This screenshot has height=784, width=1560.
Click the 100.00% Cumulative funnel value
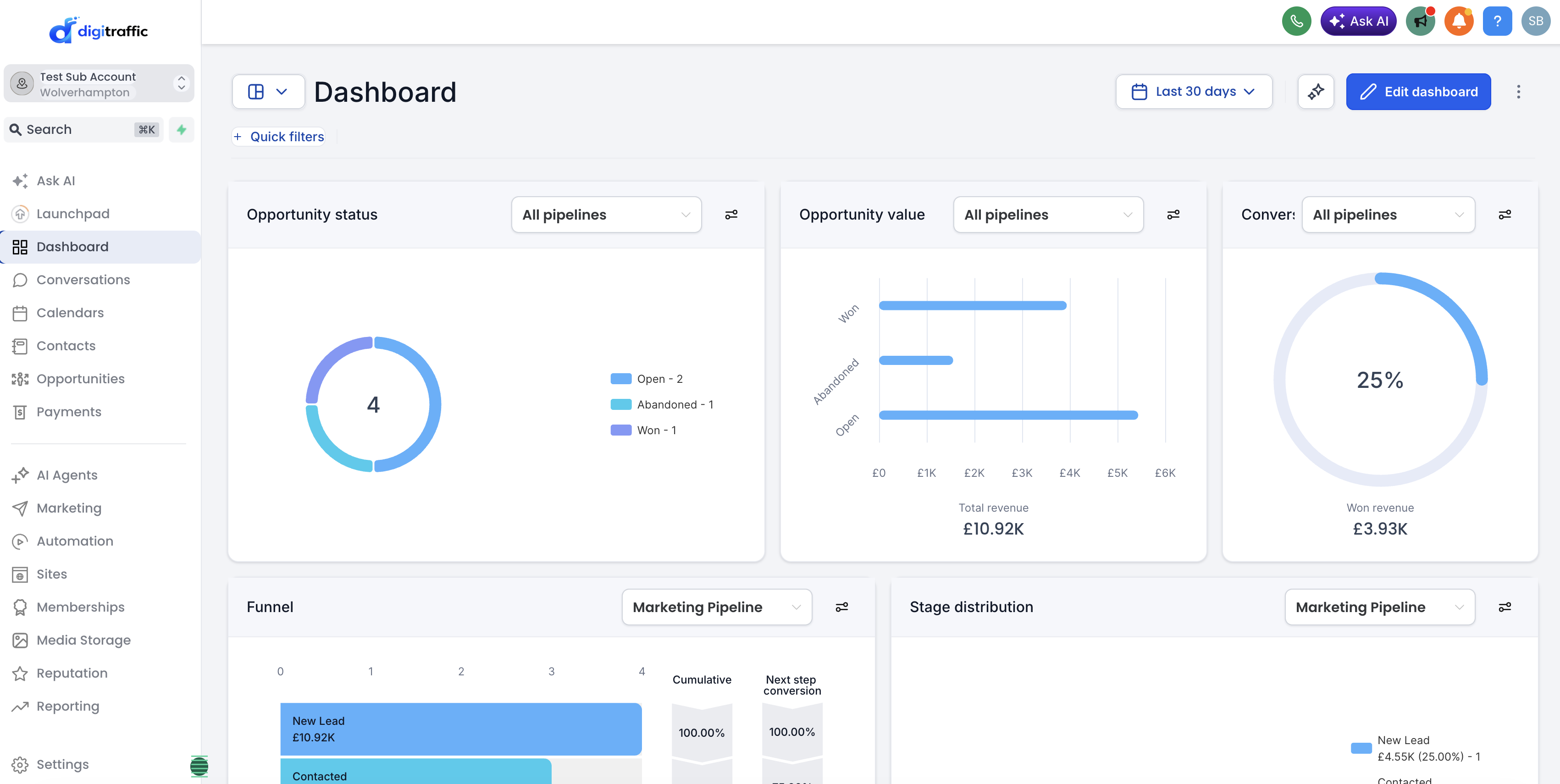pyautogui.click(x=701, y=733)
